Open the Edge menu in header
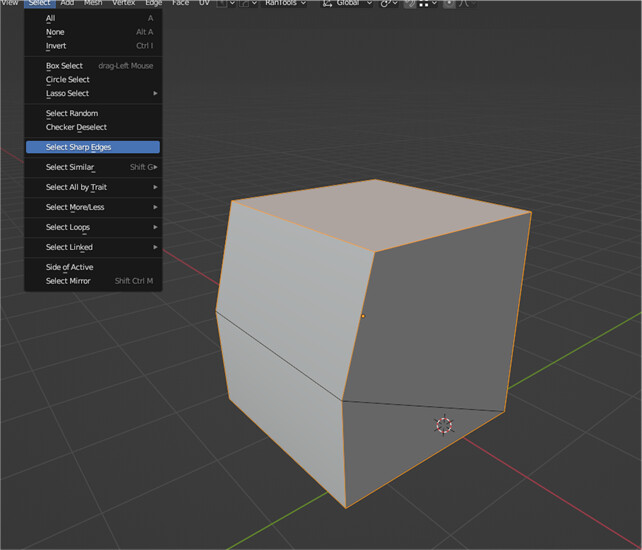The image size is (642, 550). [x=154, y=3]
